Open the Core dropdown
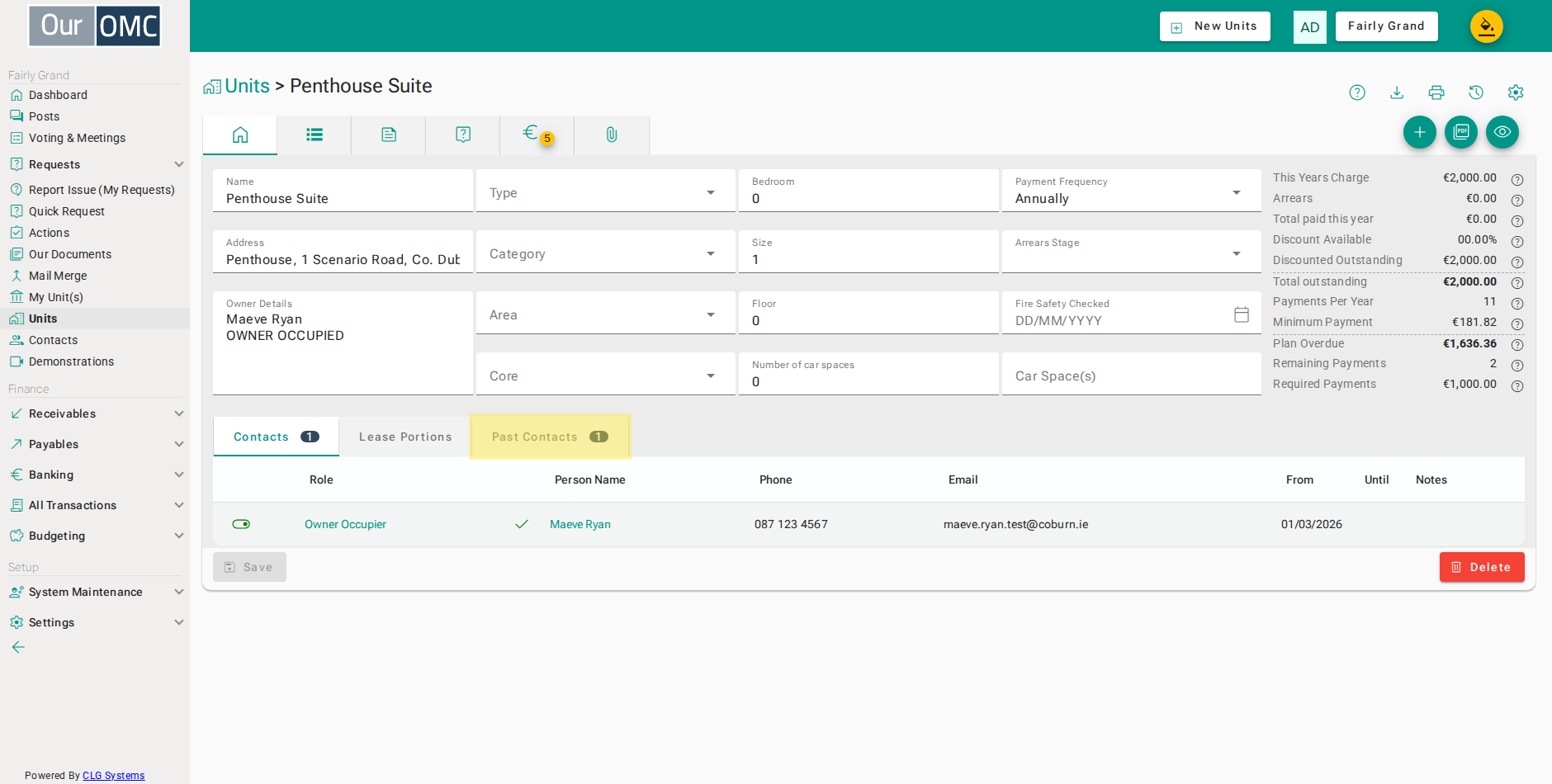This screenshot has width=1552, height=784. click(606, 374)
